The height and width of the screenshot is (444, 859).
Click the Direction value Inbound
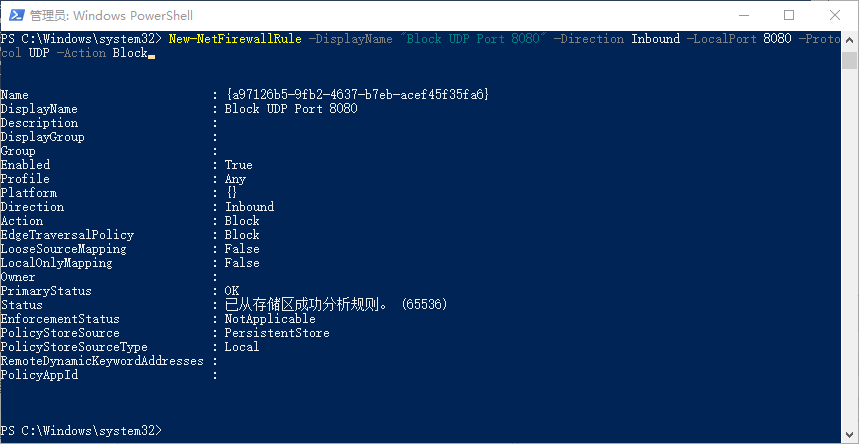click(x=249, y=207)
